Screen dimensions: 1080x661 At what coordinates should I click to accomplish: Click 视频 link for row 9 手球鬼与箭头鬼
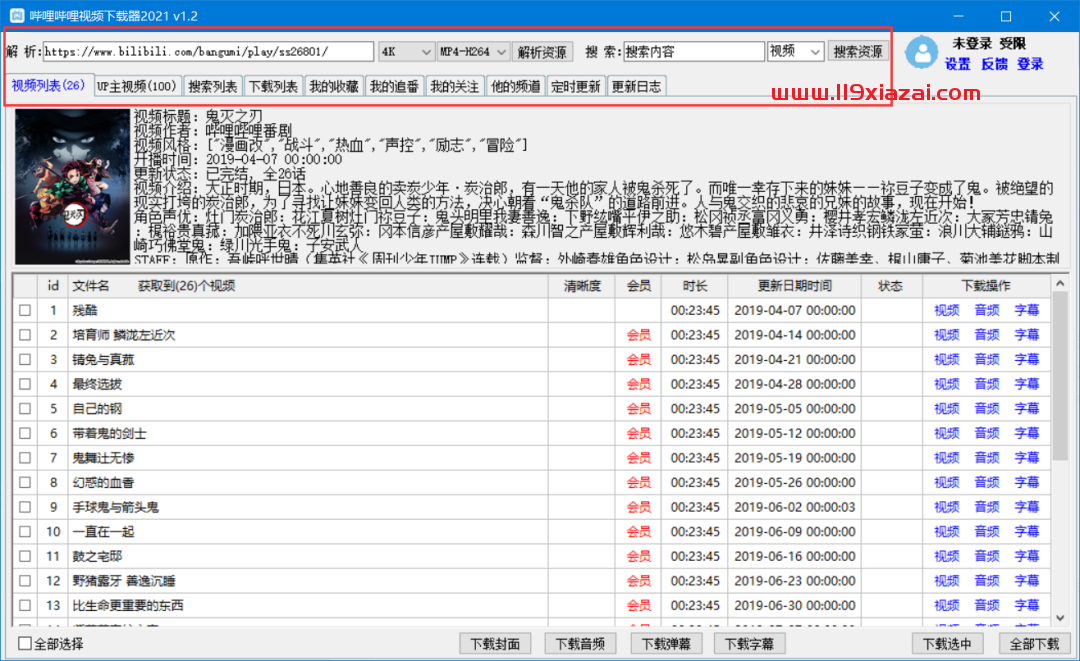point(946,507)
